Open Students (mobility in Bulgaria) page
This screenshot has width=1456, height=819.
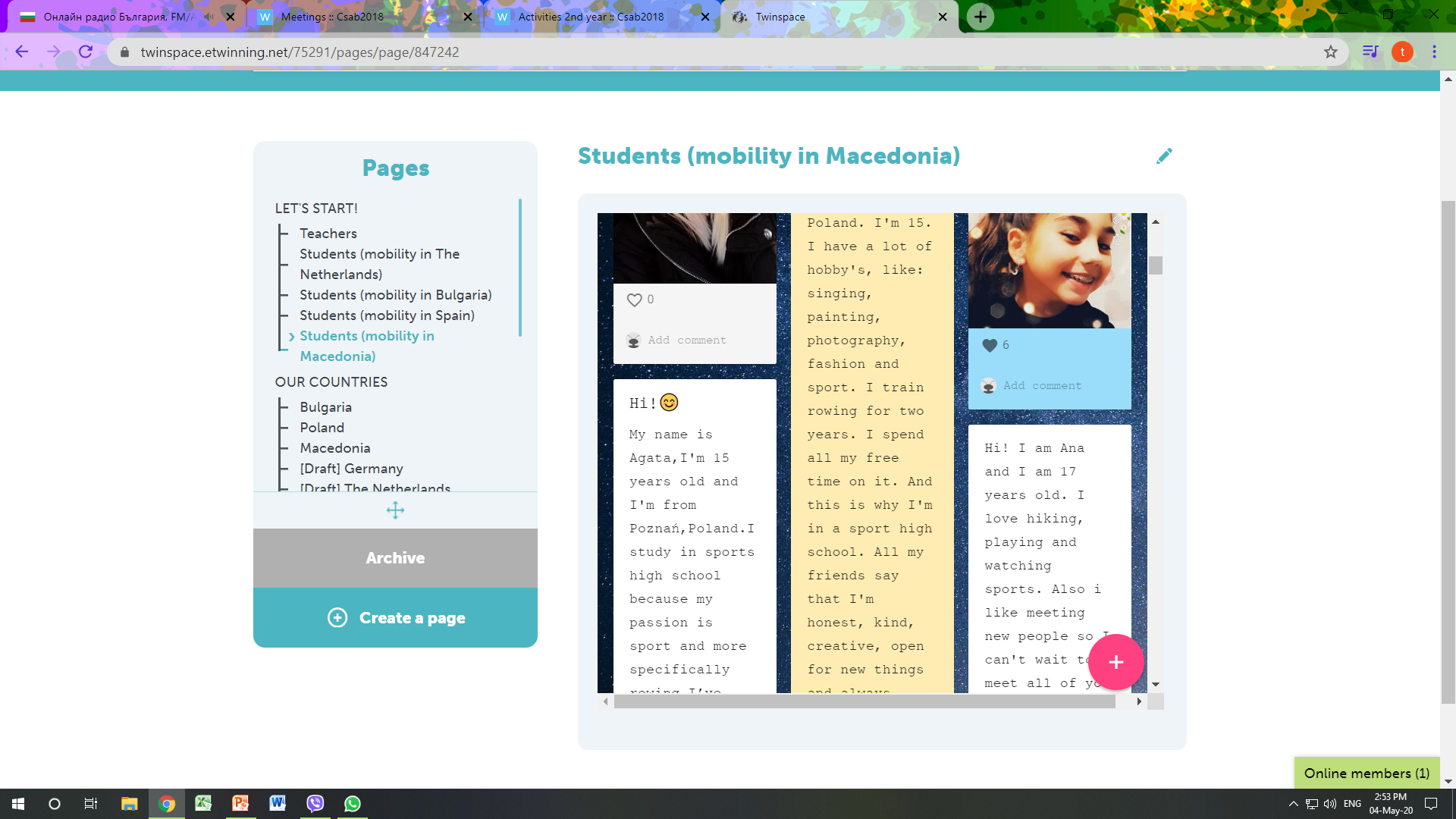[395, 295]
